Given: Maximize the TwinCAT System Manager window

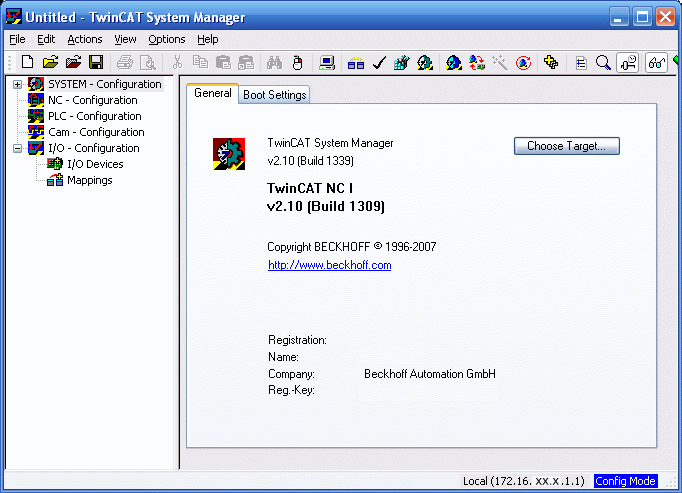Looking at the screenshot, I should pyautogui.click(x=642, y=17).
